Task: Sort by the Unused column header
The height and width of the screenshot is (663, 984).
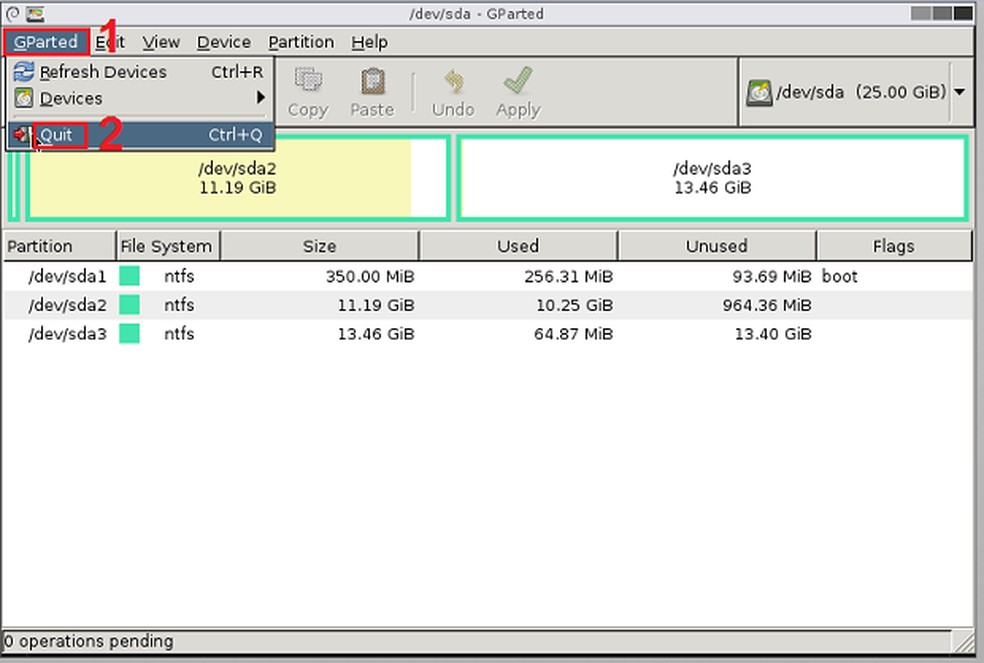Action: (x=717, y=245)
